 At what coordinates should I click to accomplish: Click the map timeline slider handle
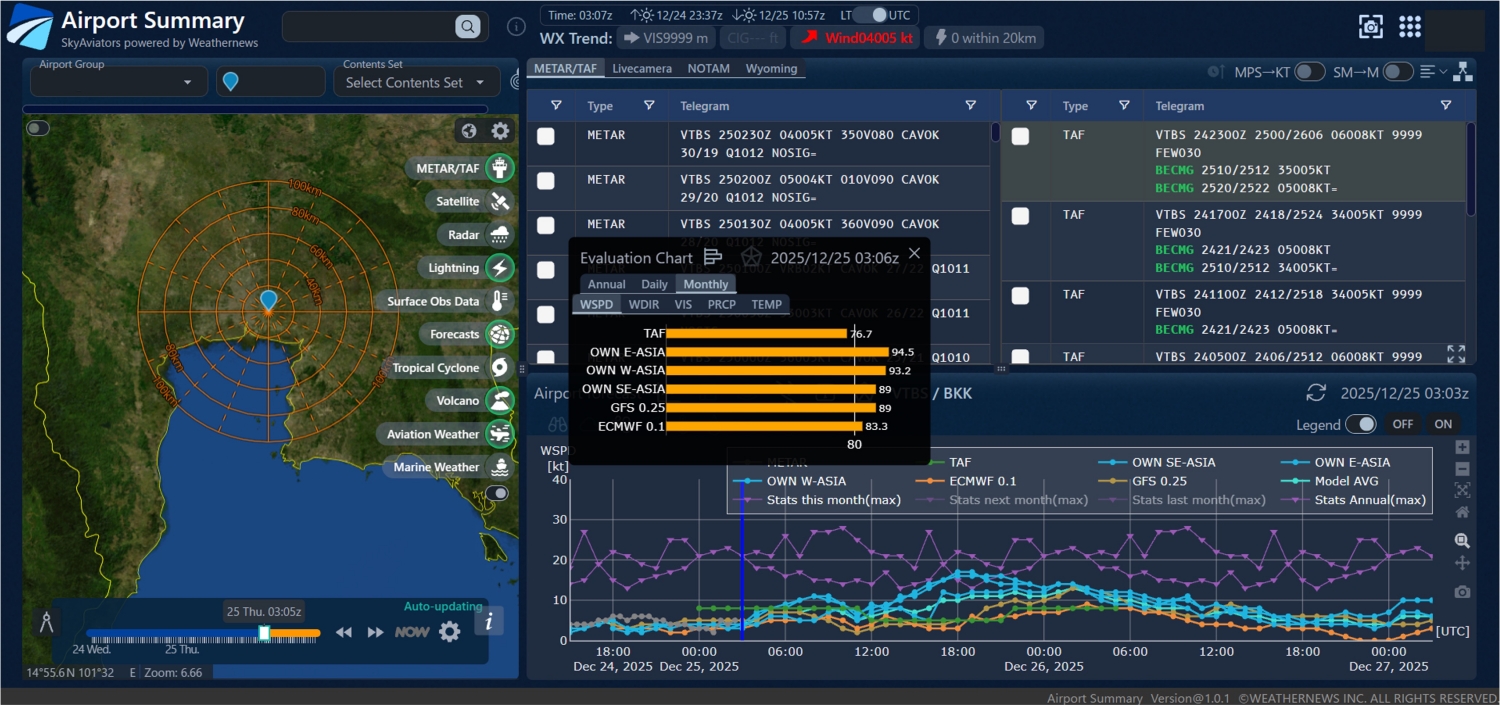tap(264, 633)
